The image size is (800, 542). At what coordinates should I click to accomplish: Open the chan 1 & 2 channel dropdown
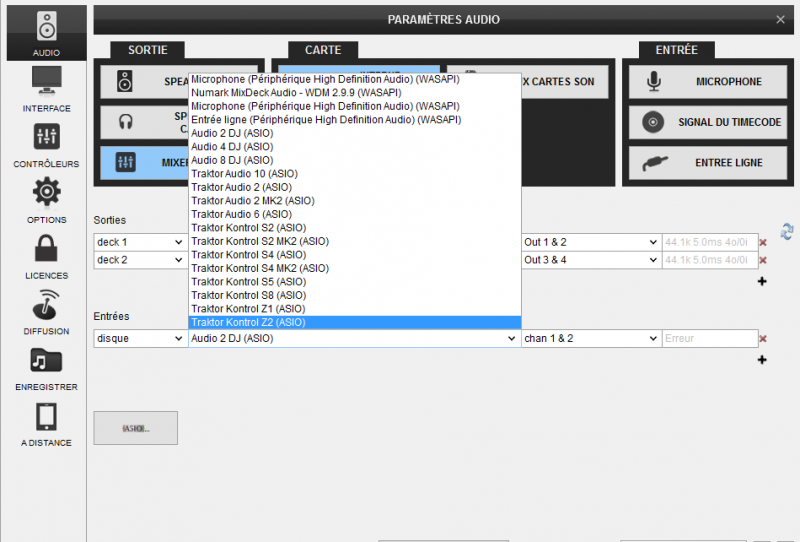click(591, 338)
